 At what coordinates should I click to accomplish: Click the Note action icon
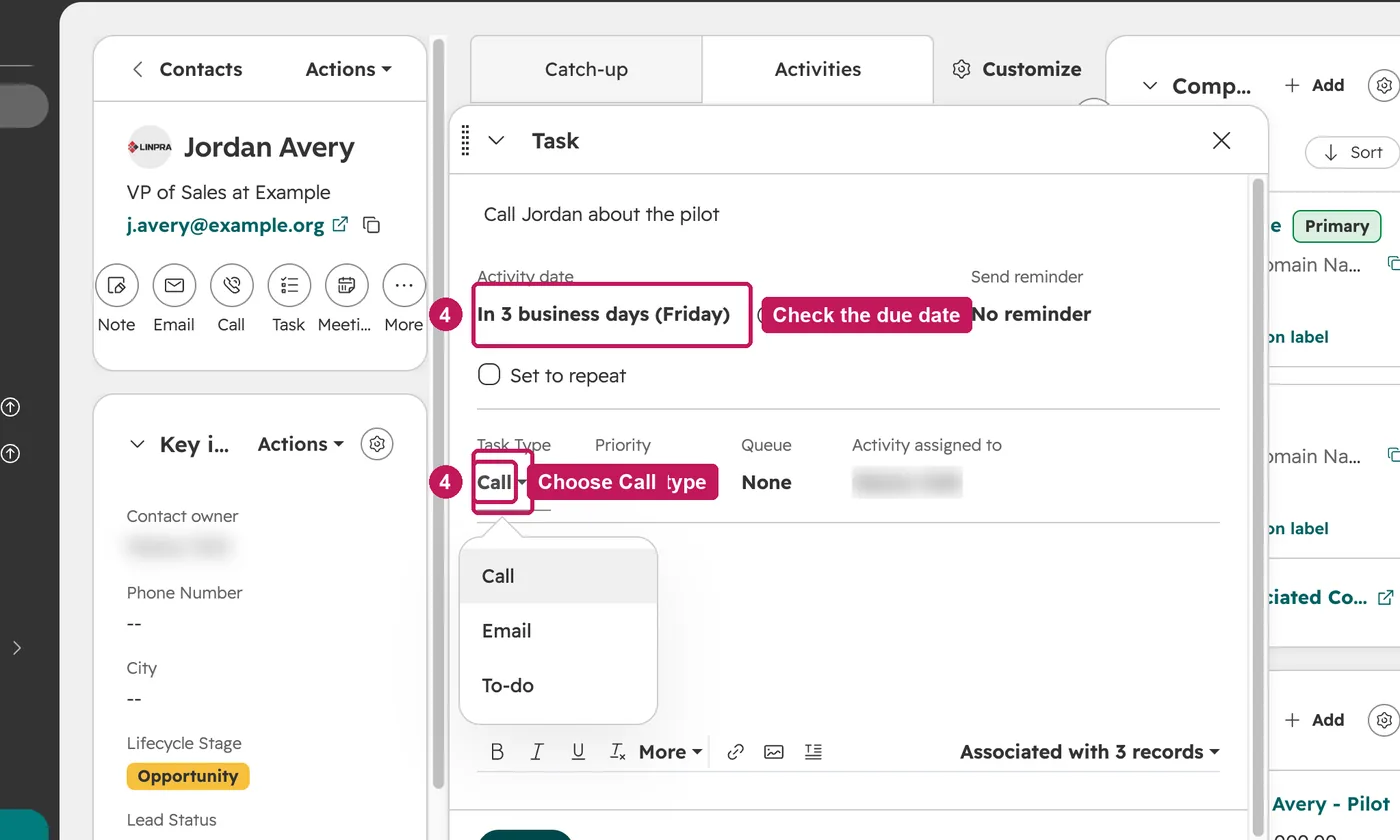coord(116,286)
